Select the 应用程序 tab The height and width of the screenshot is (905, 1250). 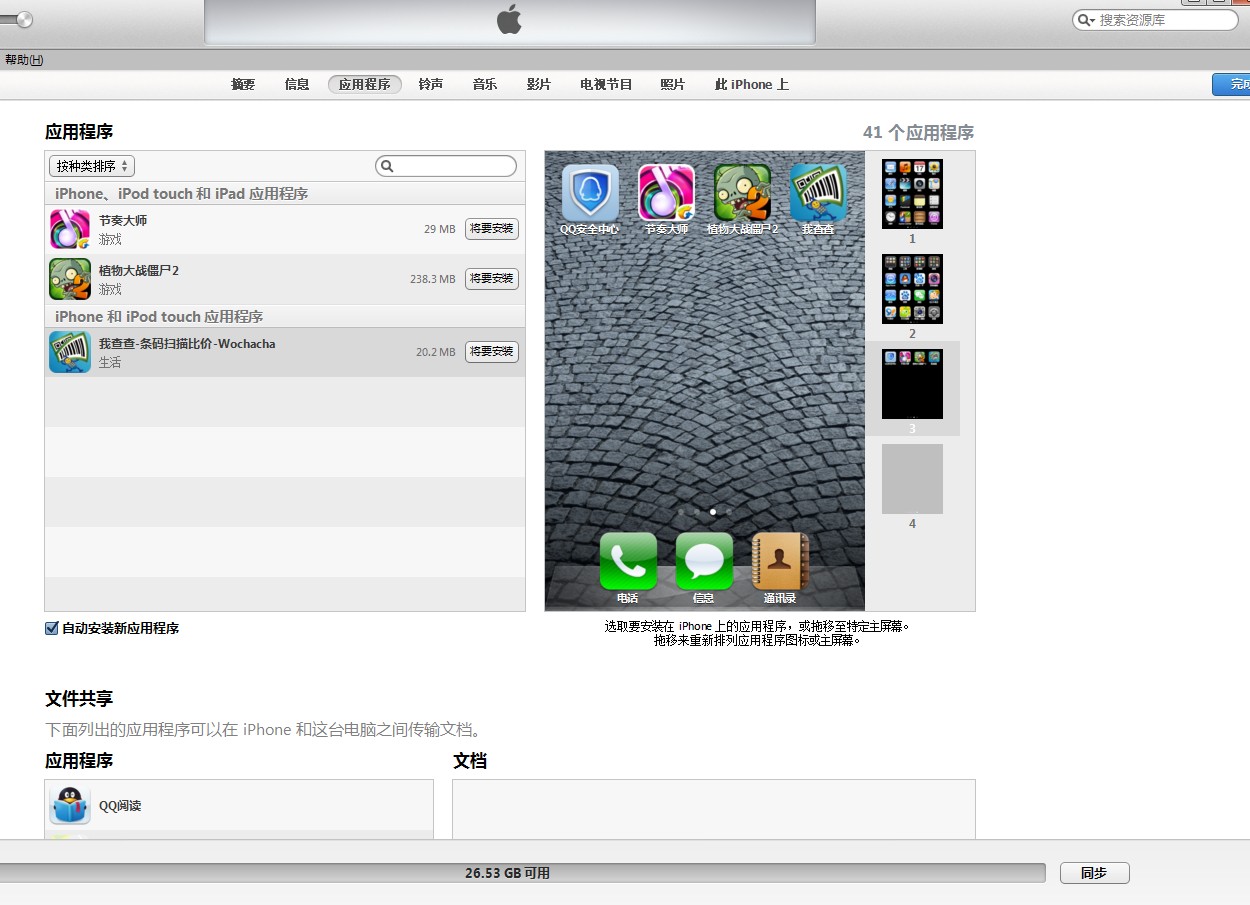365,85
